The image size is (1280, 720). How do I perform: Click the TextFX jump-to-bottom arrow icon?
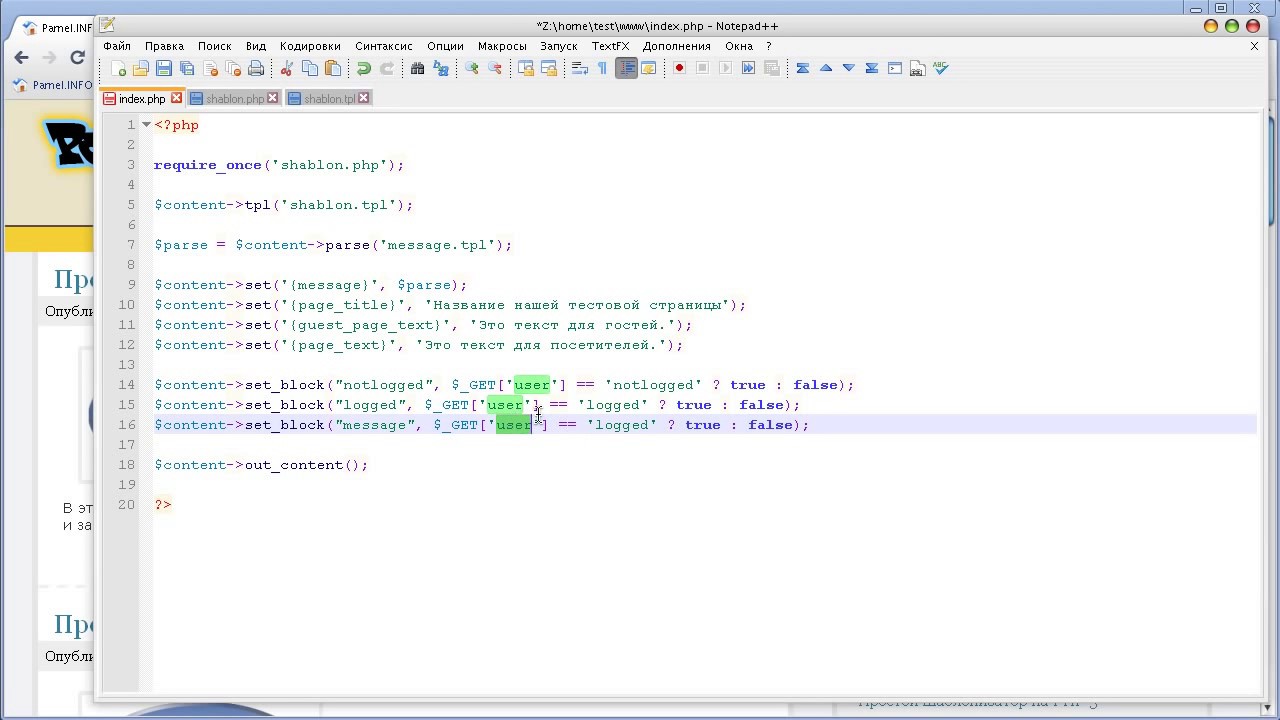pyautogui.click(x=872, y=68)
